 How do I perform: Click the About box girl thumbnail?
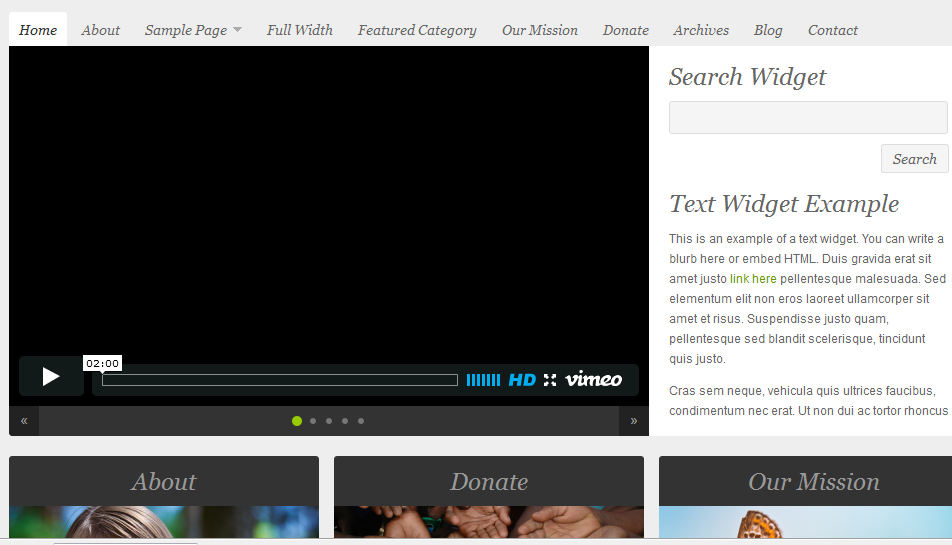click(164, 522)
